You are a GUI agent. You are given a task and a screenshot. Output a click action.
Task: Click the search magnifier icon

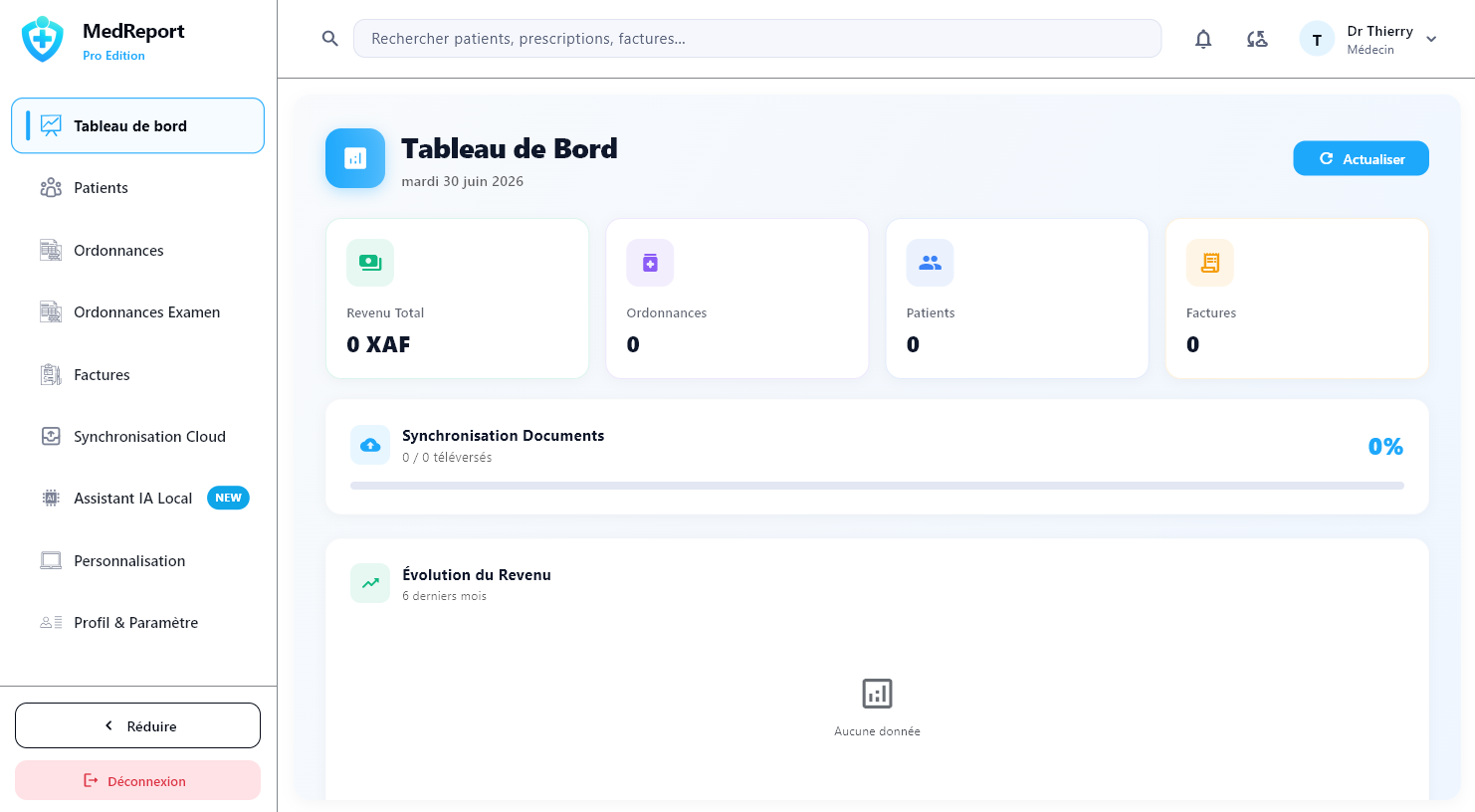pos(330,39)
